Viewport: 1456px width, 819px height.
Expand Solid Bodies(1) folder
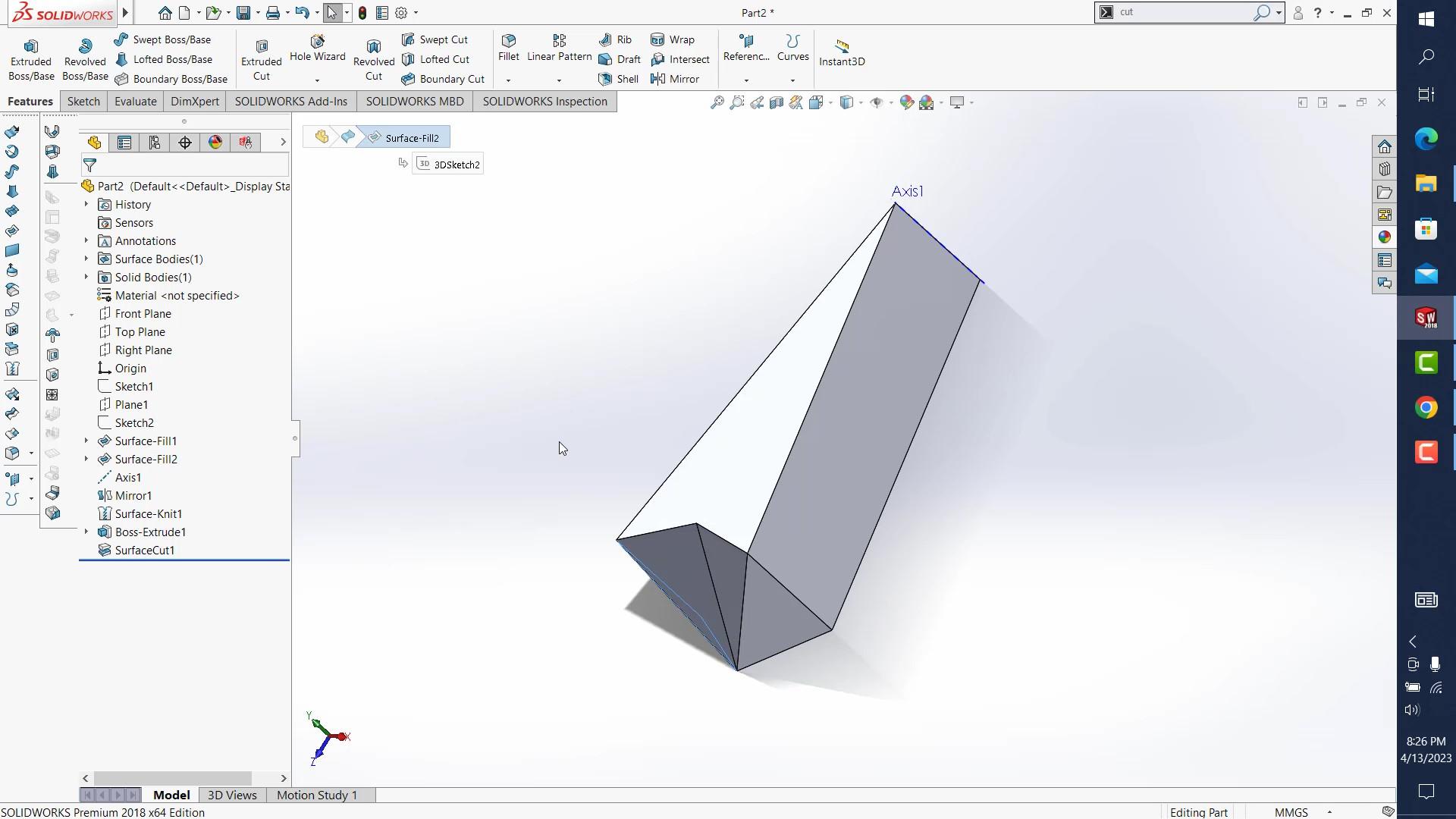pos(86,278)
